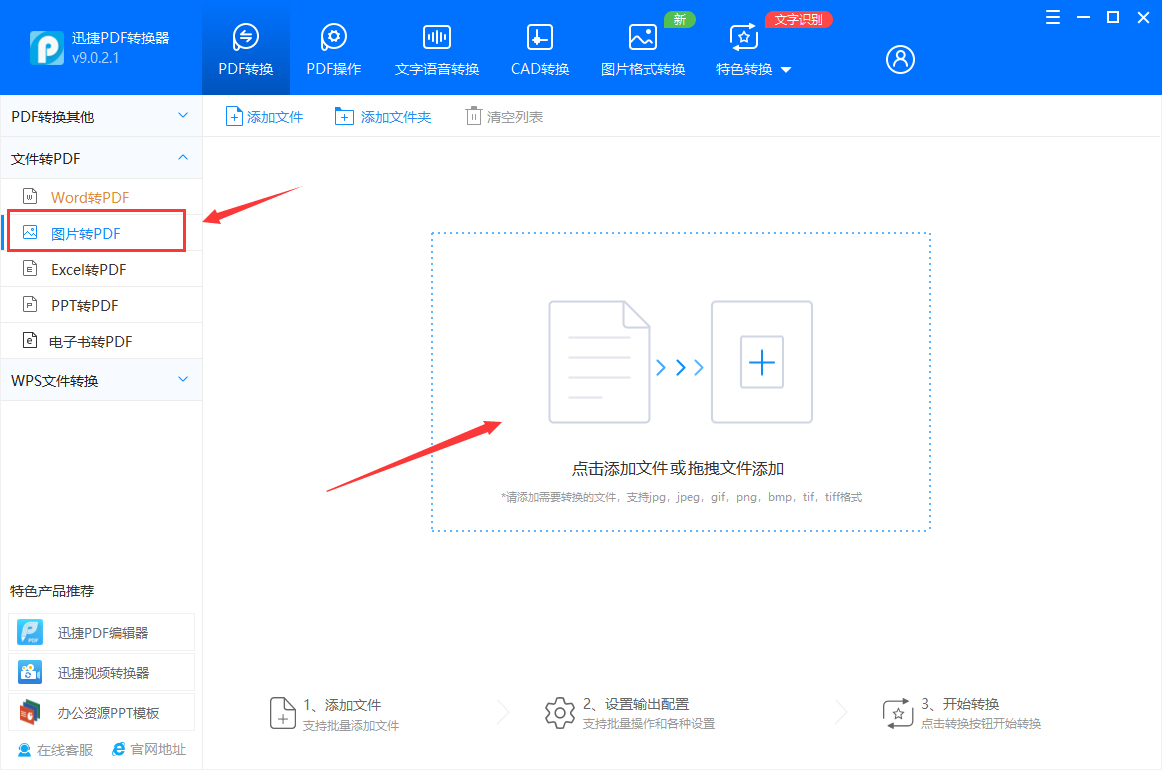Switch to the PDF转换 tab
This screenshot has width=1162, height=770.
[x=245, y=46]
